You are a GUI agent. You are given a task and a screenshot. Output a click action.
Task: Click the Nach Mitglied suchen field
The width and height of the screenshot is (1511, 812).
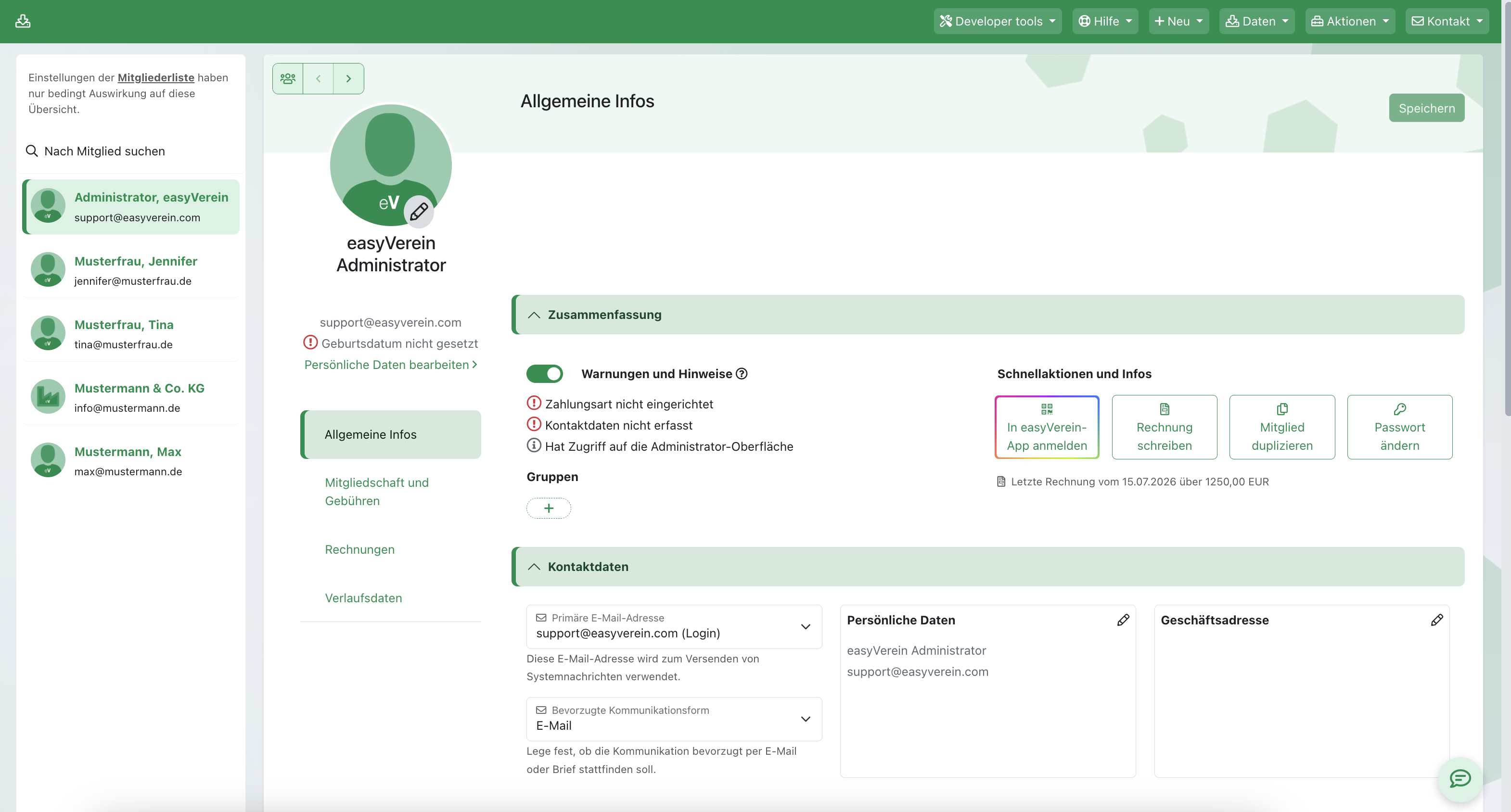coord(131,151)
